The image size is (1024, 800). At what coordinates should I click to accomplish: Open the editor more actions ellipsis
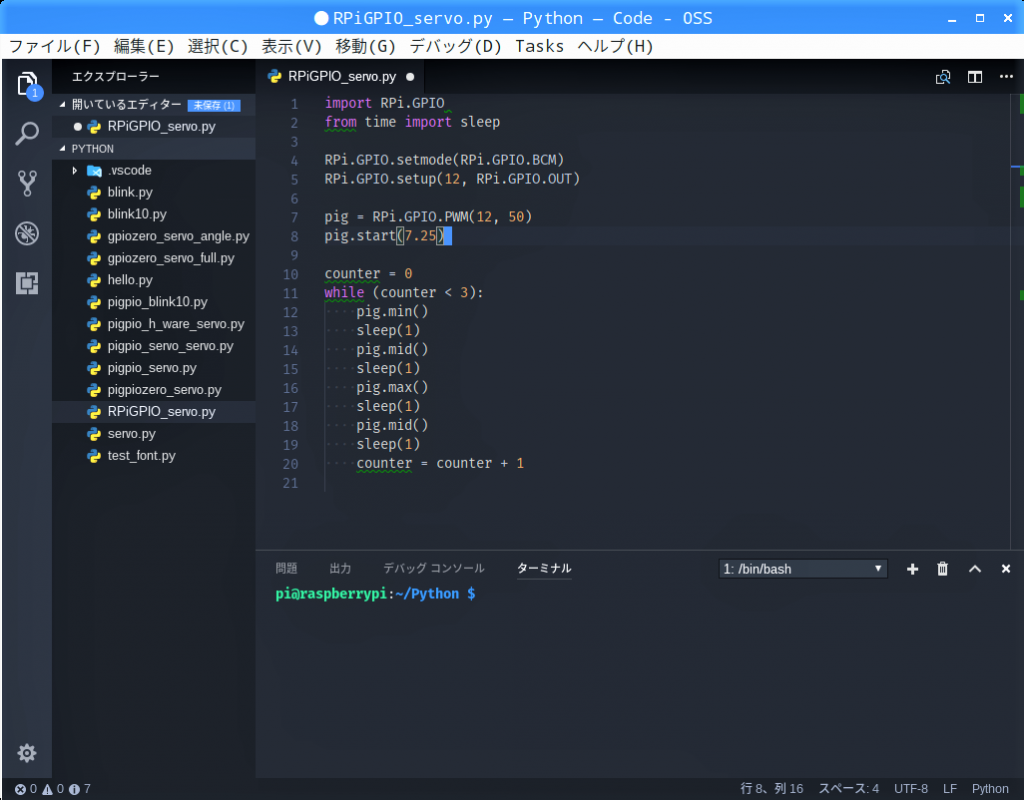1006,76
